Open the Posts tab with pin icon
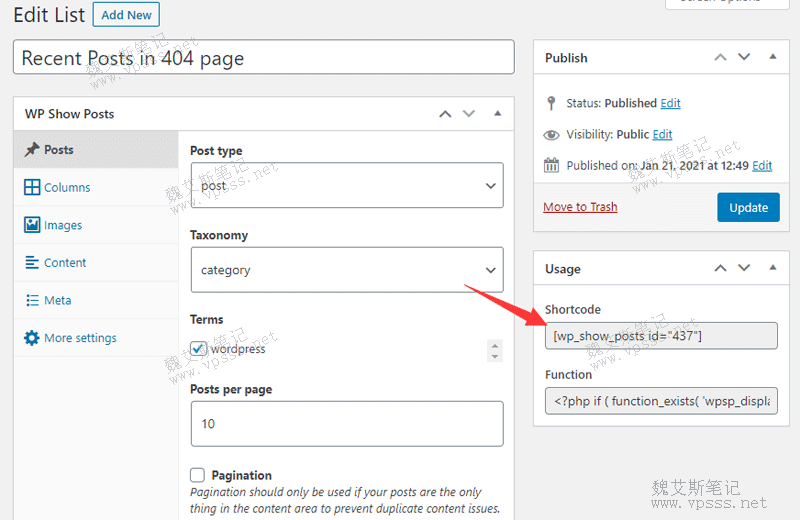Image resolution: width=800 pixels, height=520 pixels. click(x=96, y=150)
